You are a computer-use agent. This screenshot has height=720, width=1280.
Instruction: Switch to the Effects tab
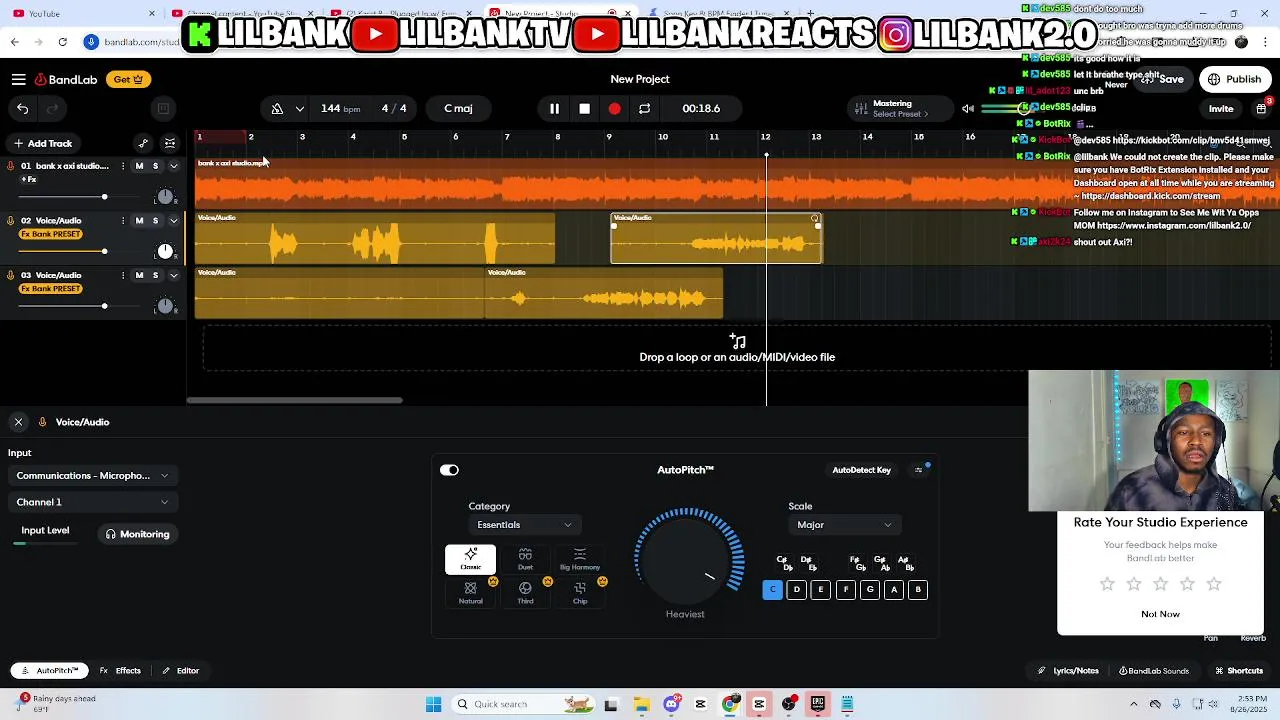coord(121,671)
